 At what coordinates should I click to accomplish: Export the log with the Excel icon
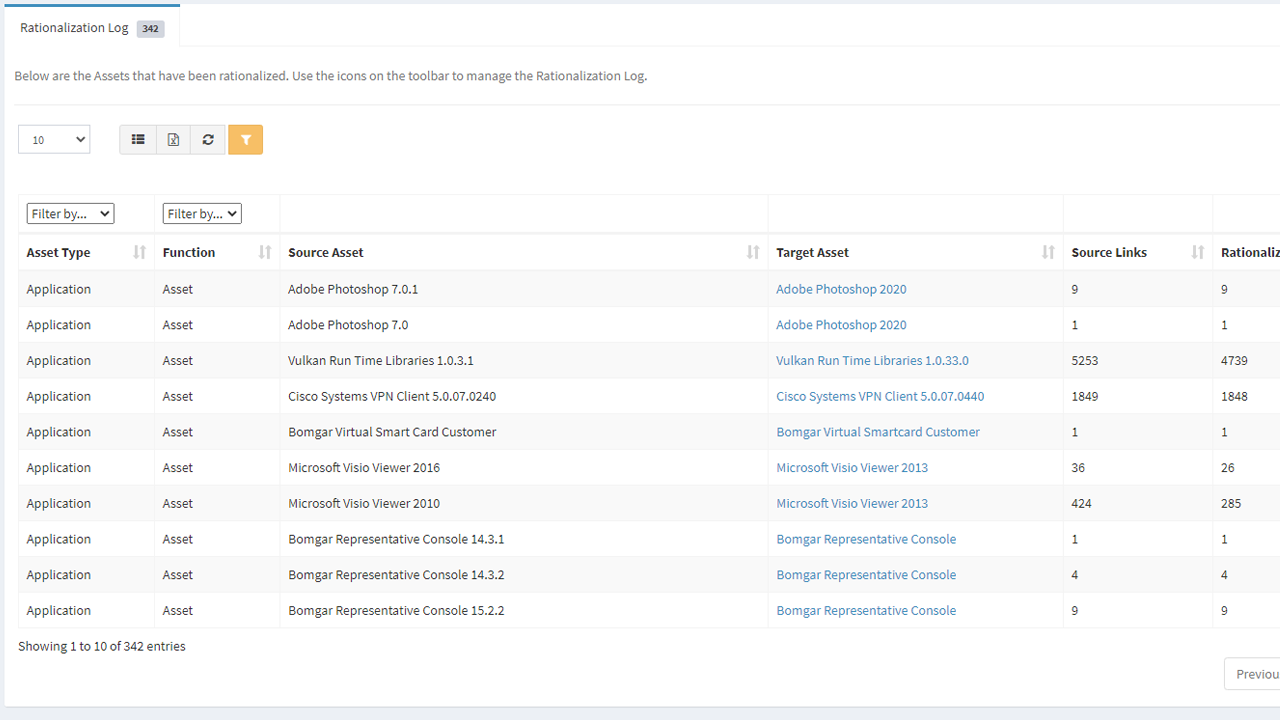173,140
